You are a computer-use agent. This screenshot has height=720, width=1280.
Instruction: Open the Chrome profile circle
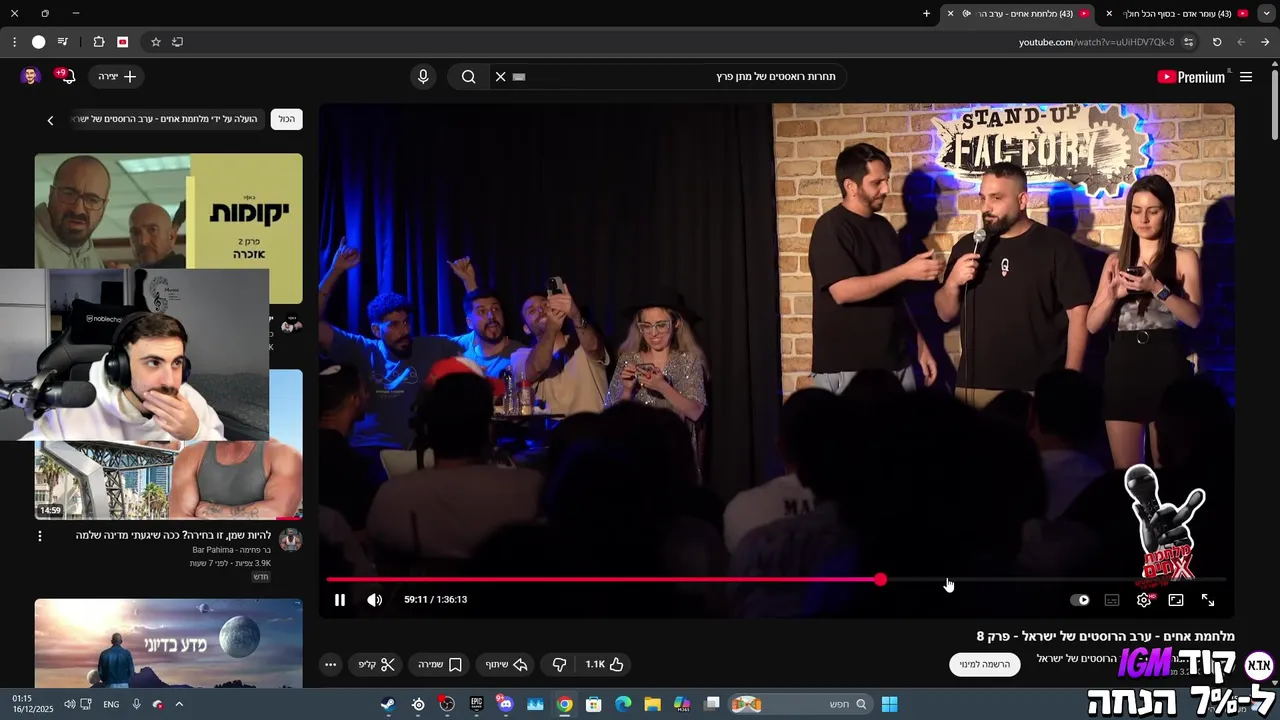pos(39,42)
